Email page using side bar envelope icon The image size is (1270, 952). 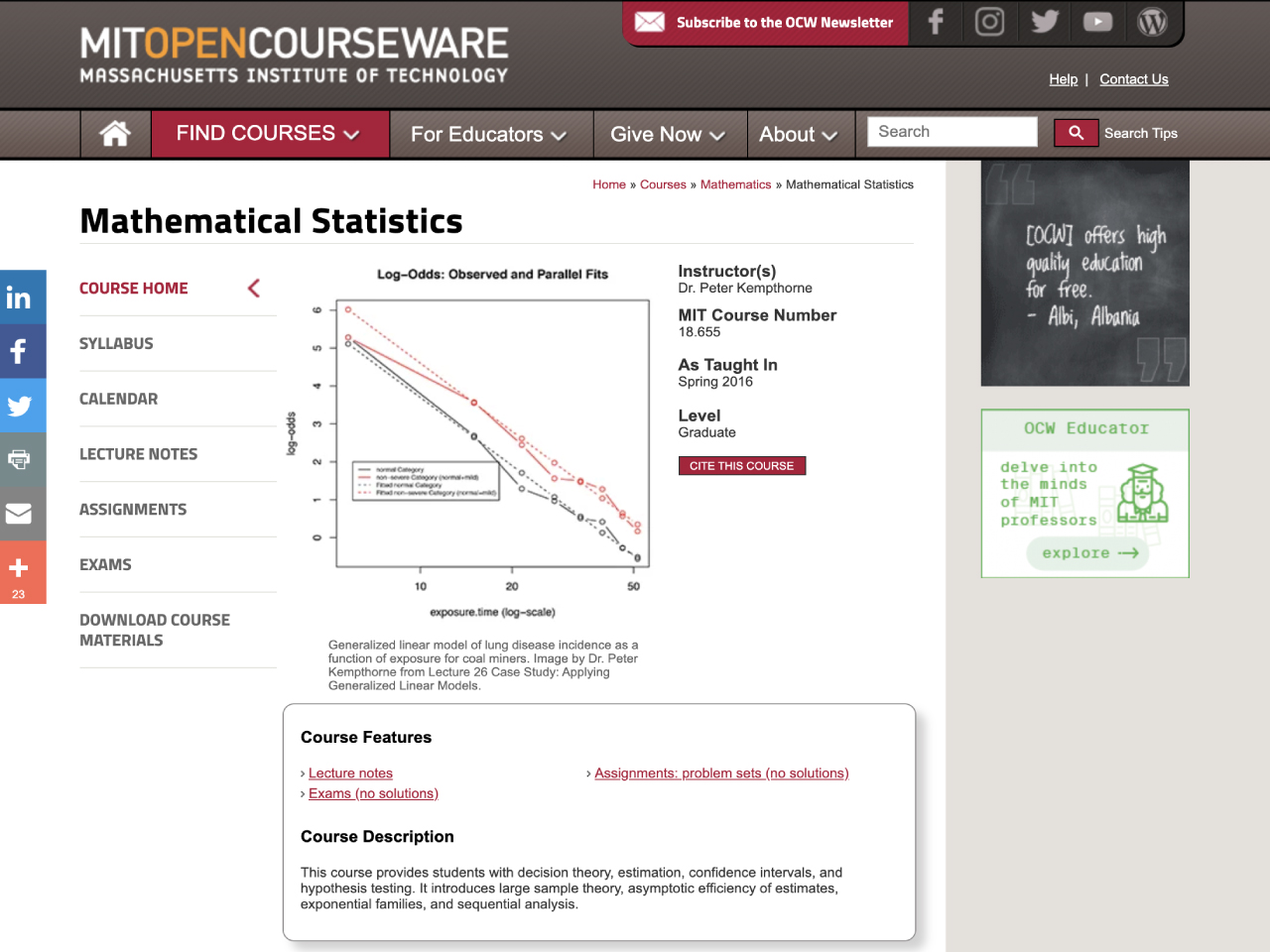(x=19, y=513)
